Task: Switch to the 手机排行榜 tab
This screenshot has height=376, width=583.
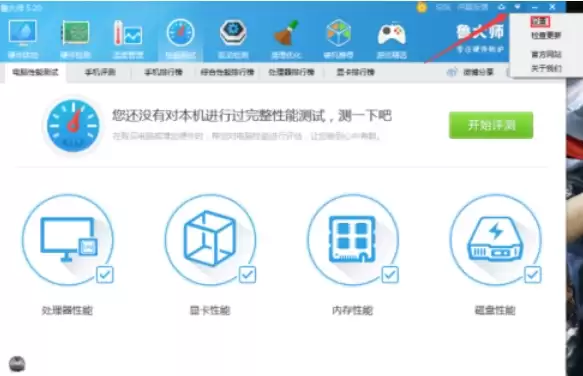Action: click(163, 72)
